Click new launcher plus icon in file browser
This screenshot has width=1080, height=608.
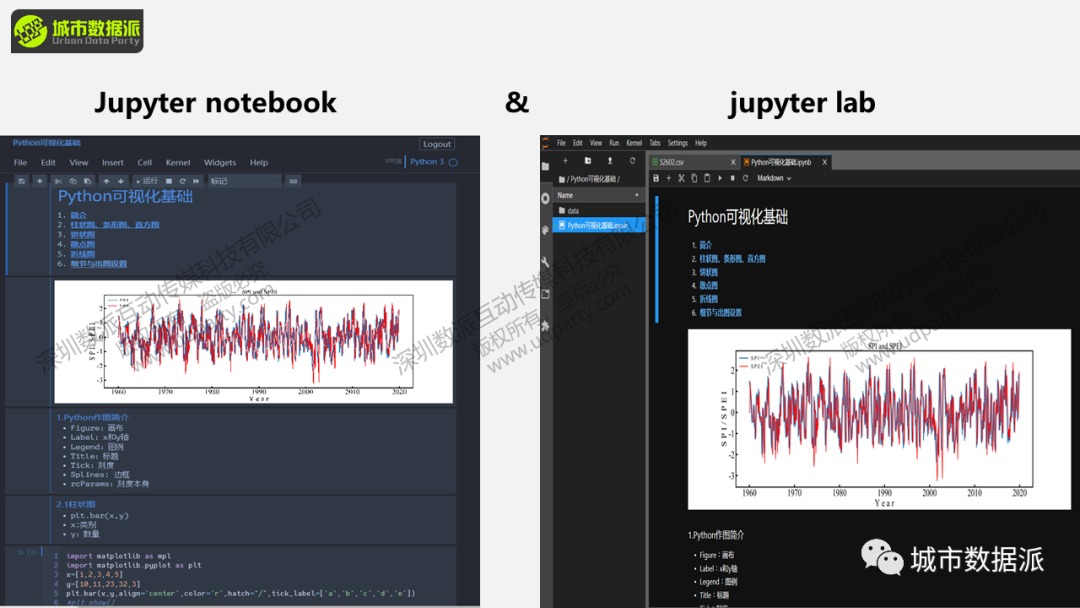[565, 160]
